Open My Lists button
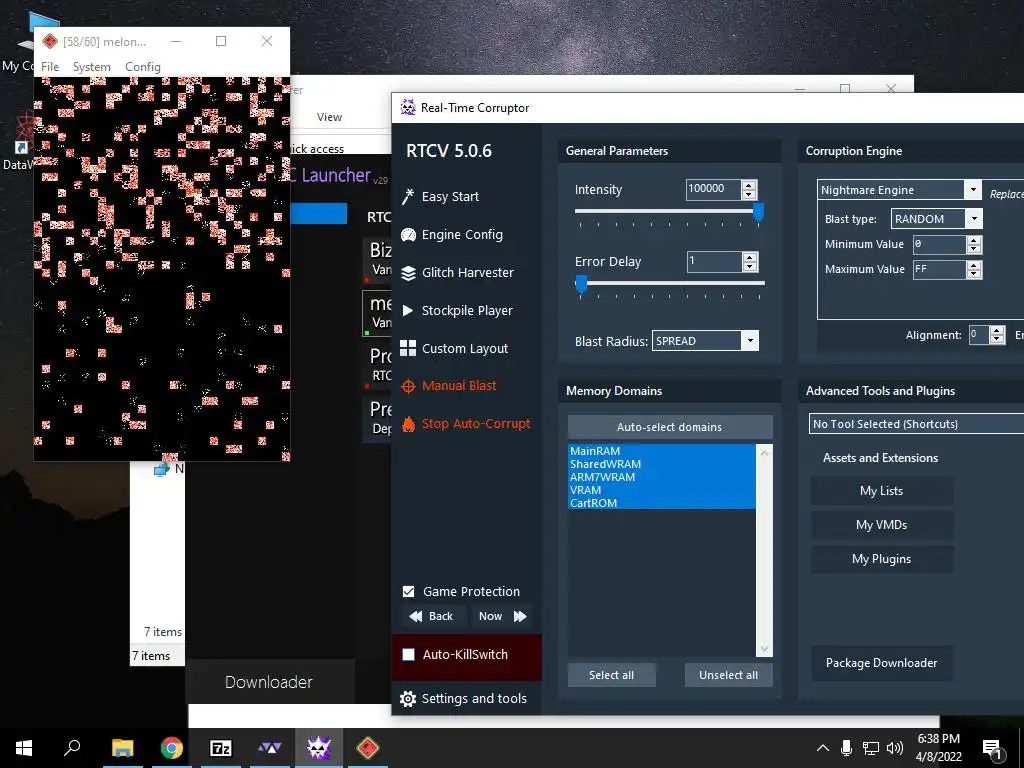This screenshot has height=768, width=1024. pyautogui.click(x=882, y=491)
